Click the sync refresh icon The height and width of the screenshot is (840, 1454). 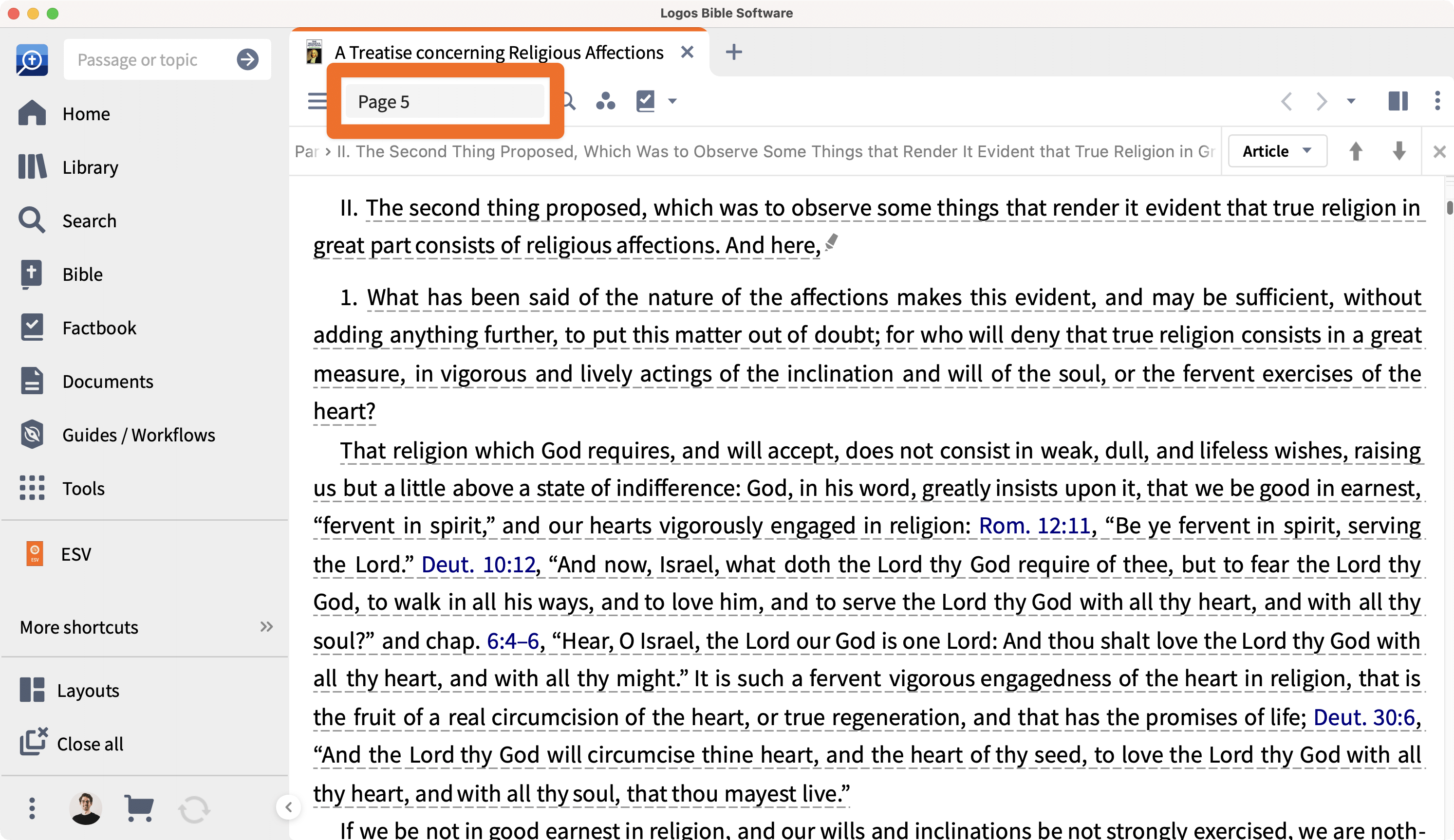click(194, 809)
